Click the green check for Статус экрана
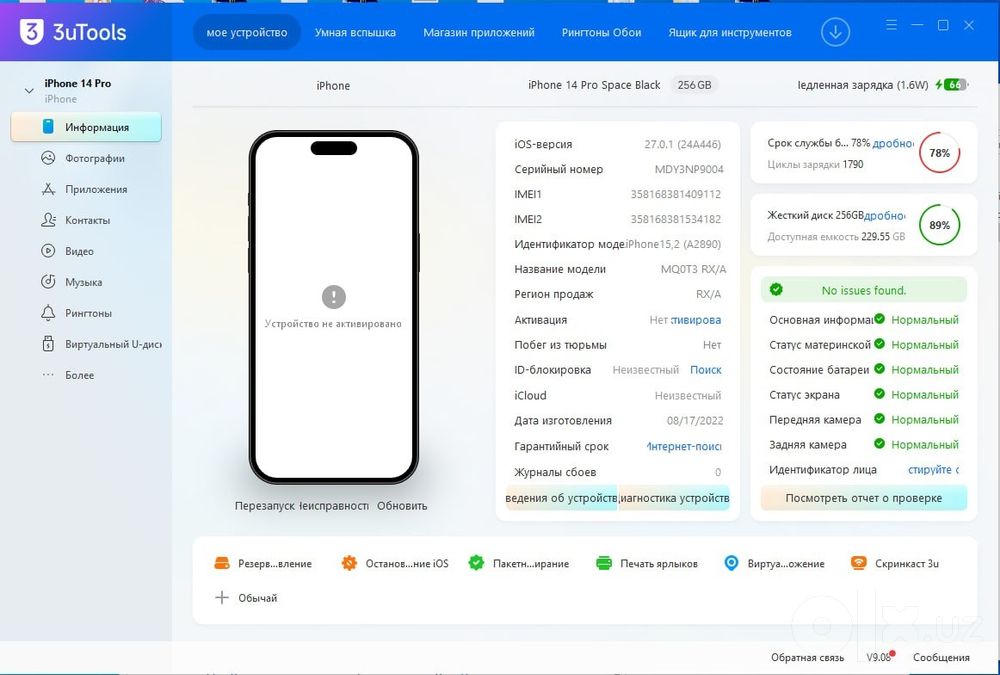This screenshot has width=1000, height=675. coord(879,394)
